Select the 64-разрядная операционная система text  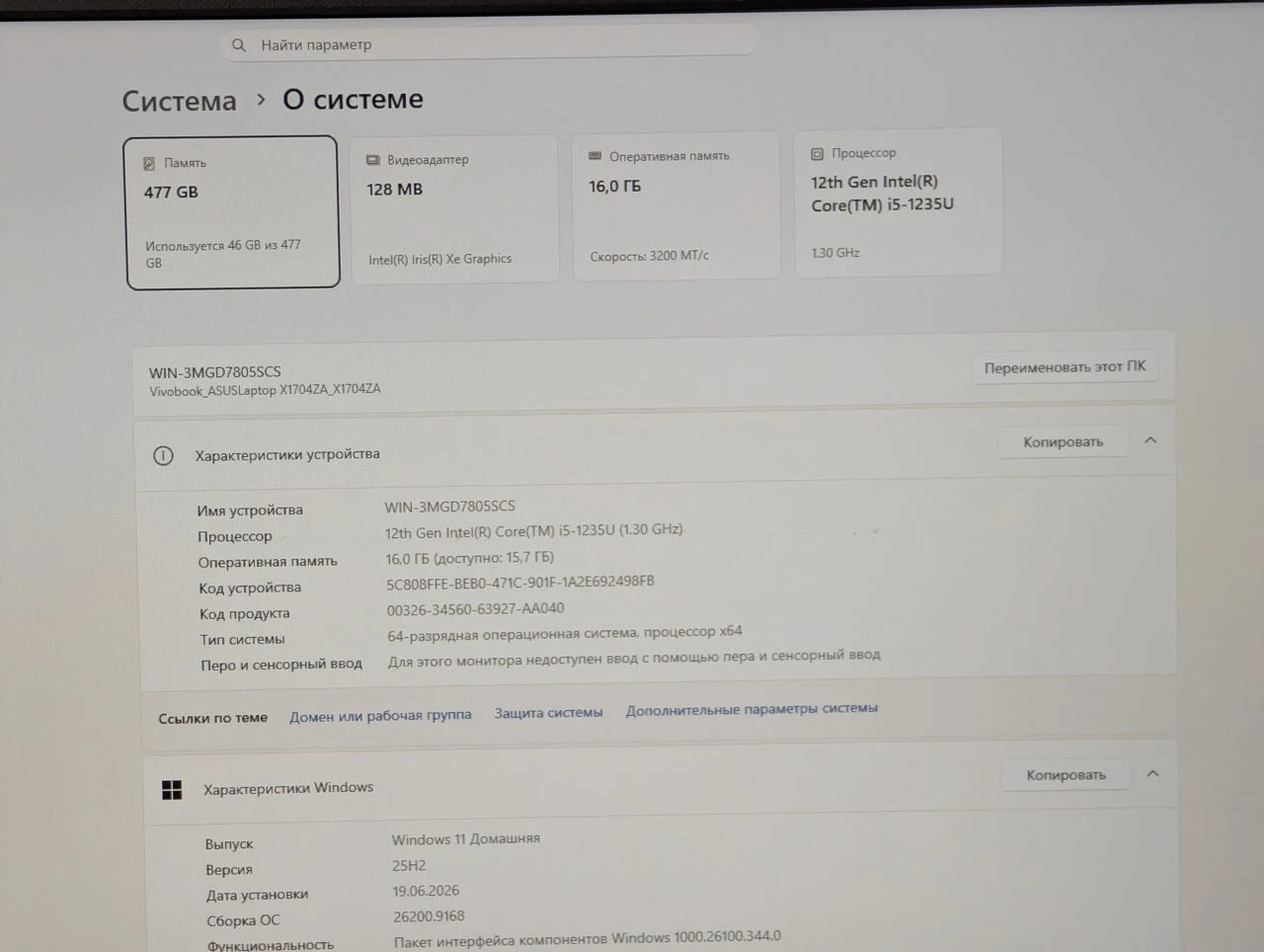pos(565,633)
